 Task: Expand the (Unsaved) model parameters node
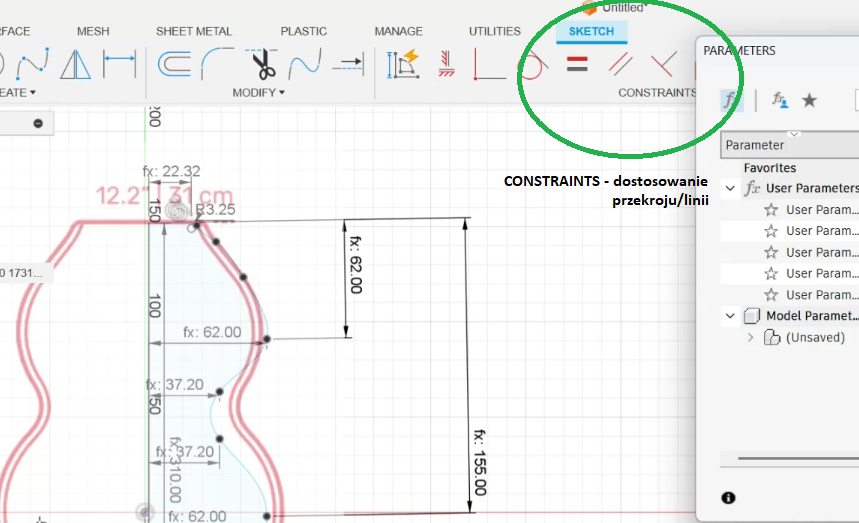pyautogui.click(x=751, y=338)
